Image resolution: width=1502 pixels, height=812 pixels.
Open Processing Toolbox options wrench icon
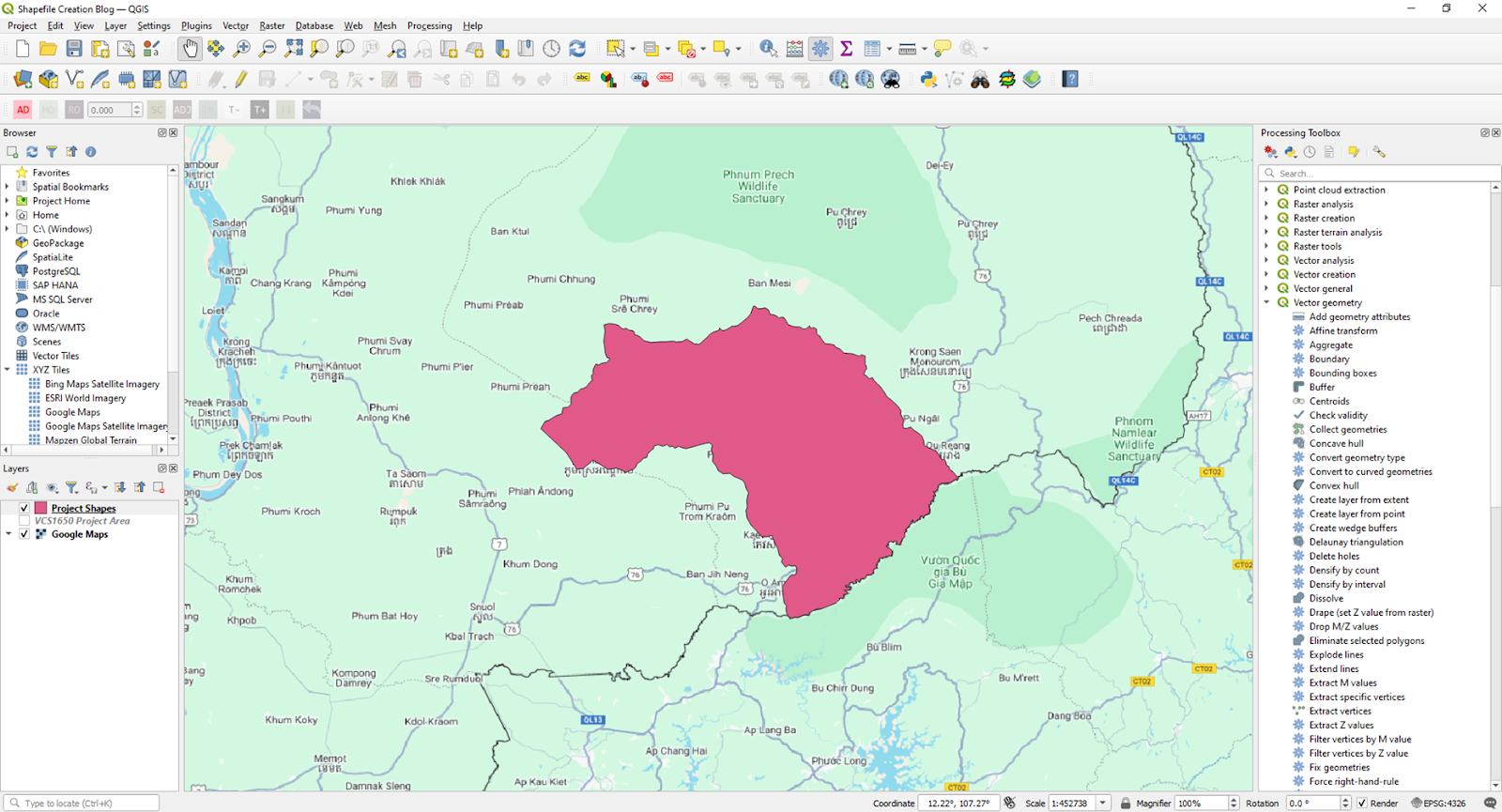[1378, 152]
